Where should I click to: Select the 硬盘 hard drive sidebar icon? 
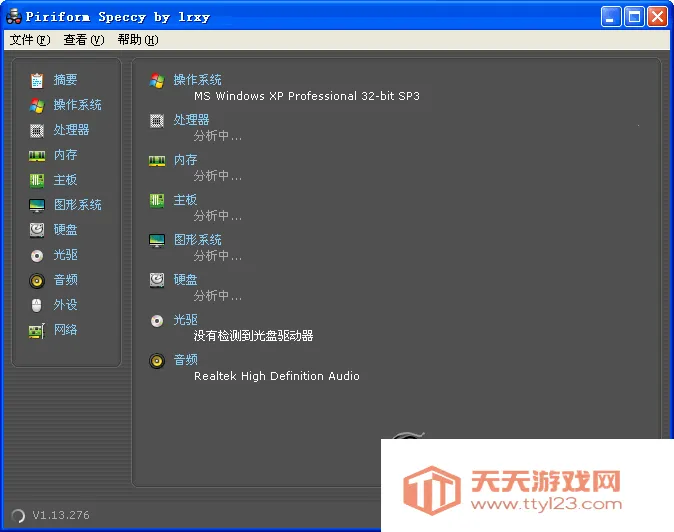37,230
